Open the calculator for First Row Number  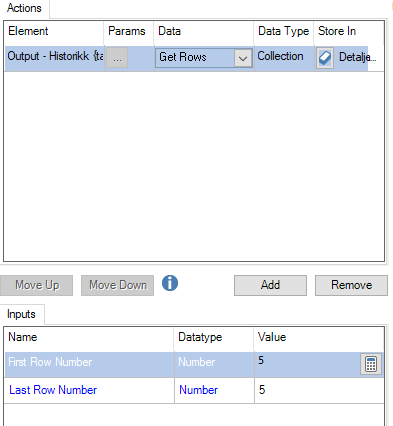tap(371, 364)
